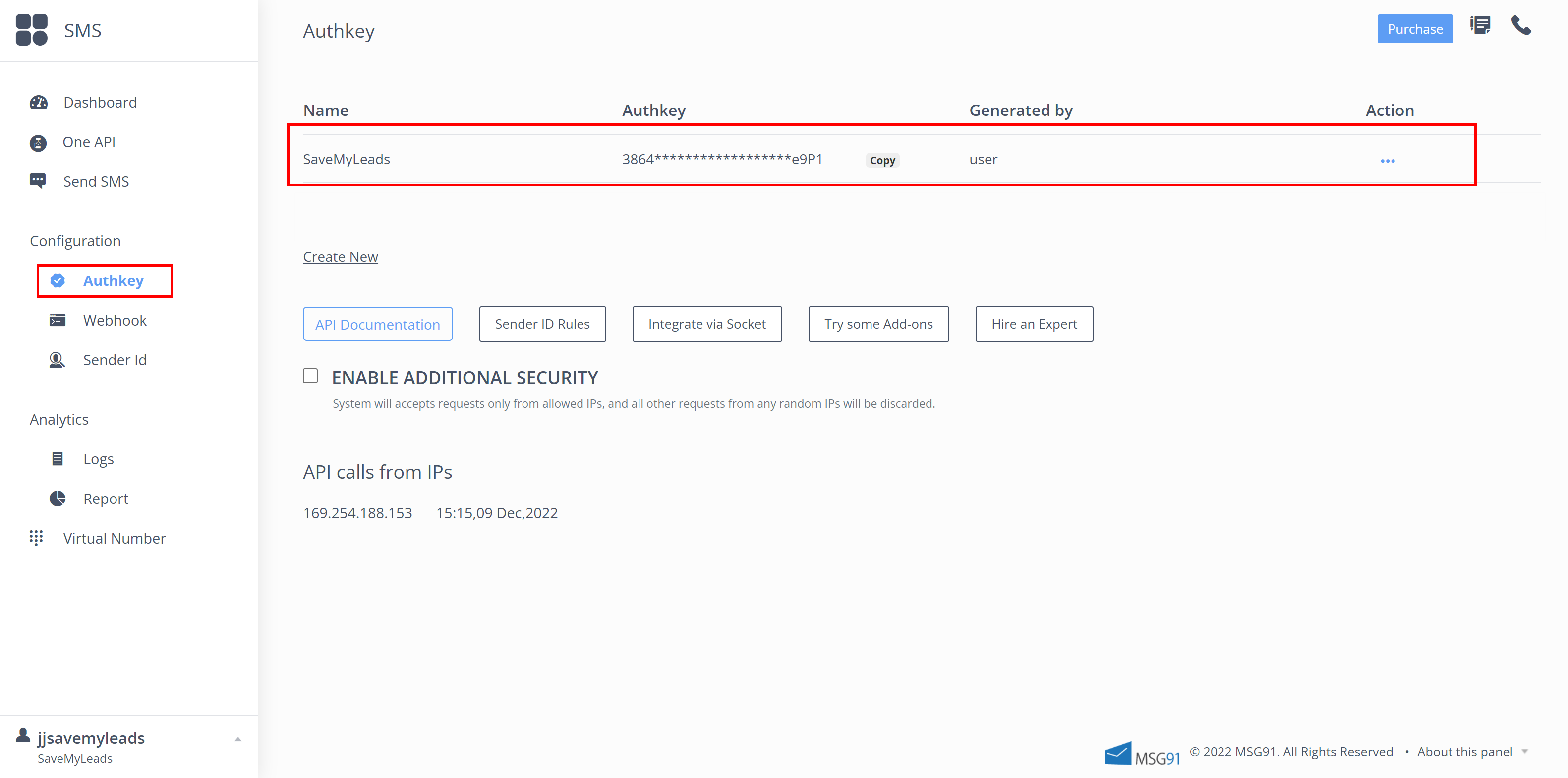Click Try some Add-ons button
This screenshot has width=1568, height=778.
(x=878, y=324)
